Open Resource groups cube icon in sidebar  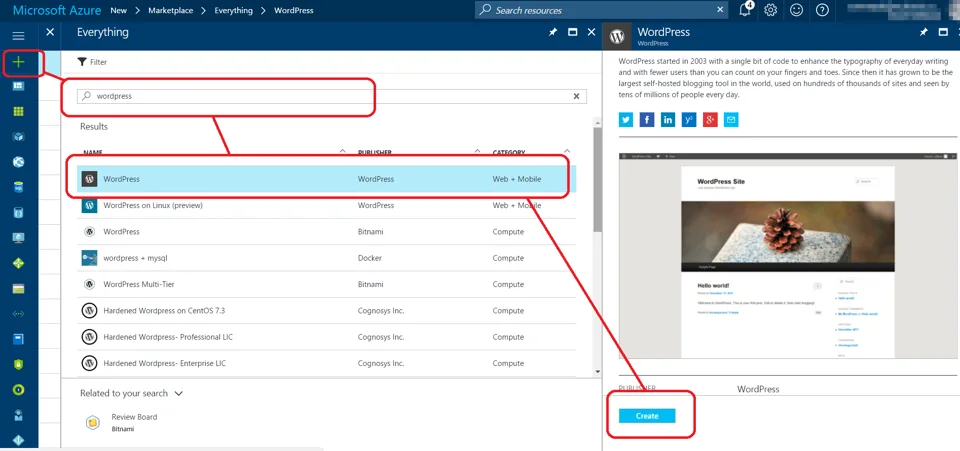click(x=18, y=136)
